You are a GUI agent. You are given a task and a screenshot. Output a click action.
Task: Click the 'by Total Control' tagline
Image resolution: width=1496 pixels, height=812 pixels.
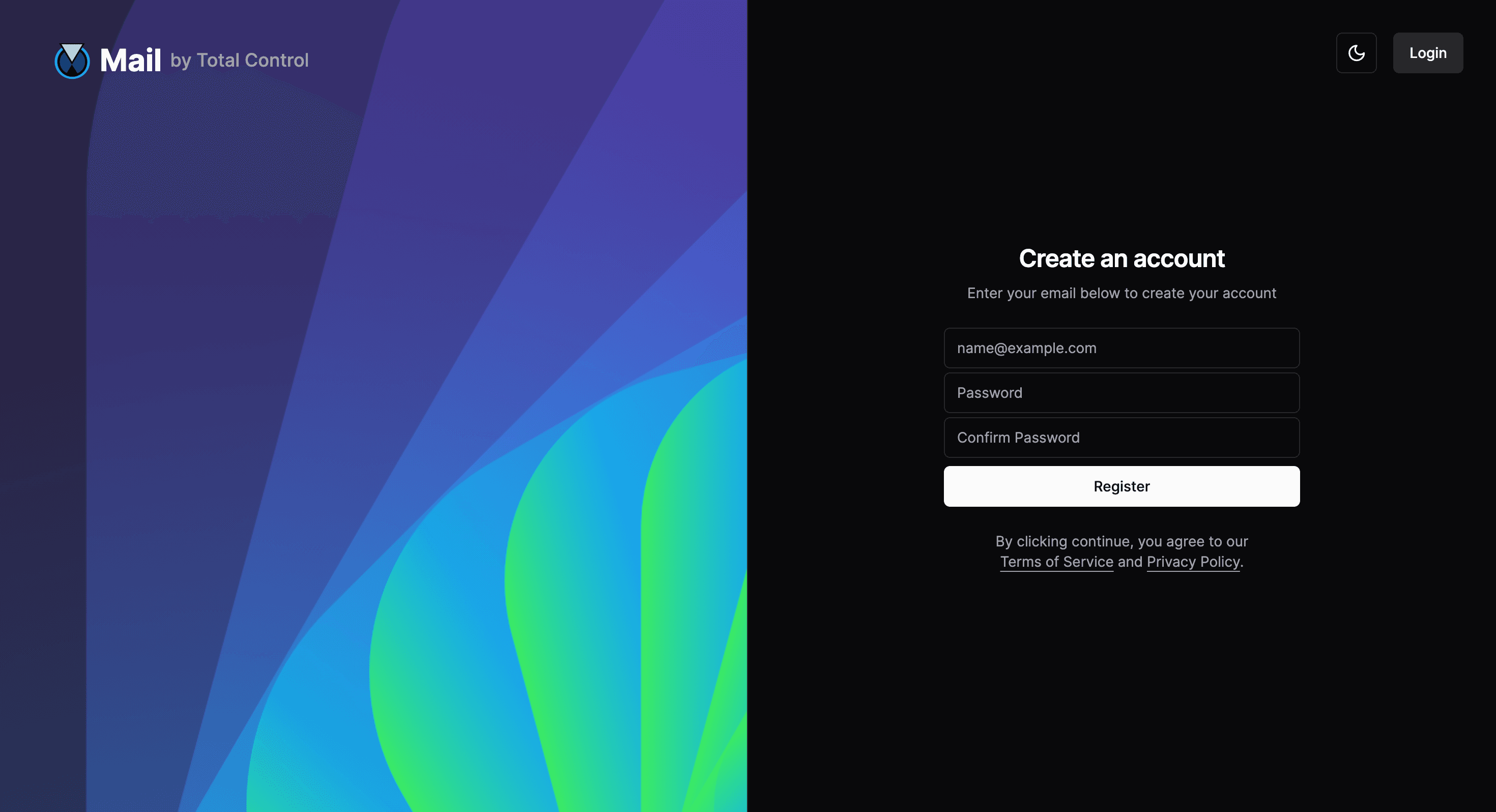click(239, 61)
